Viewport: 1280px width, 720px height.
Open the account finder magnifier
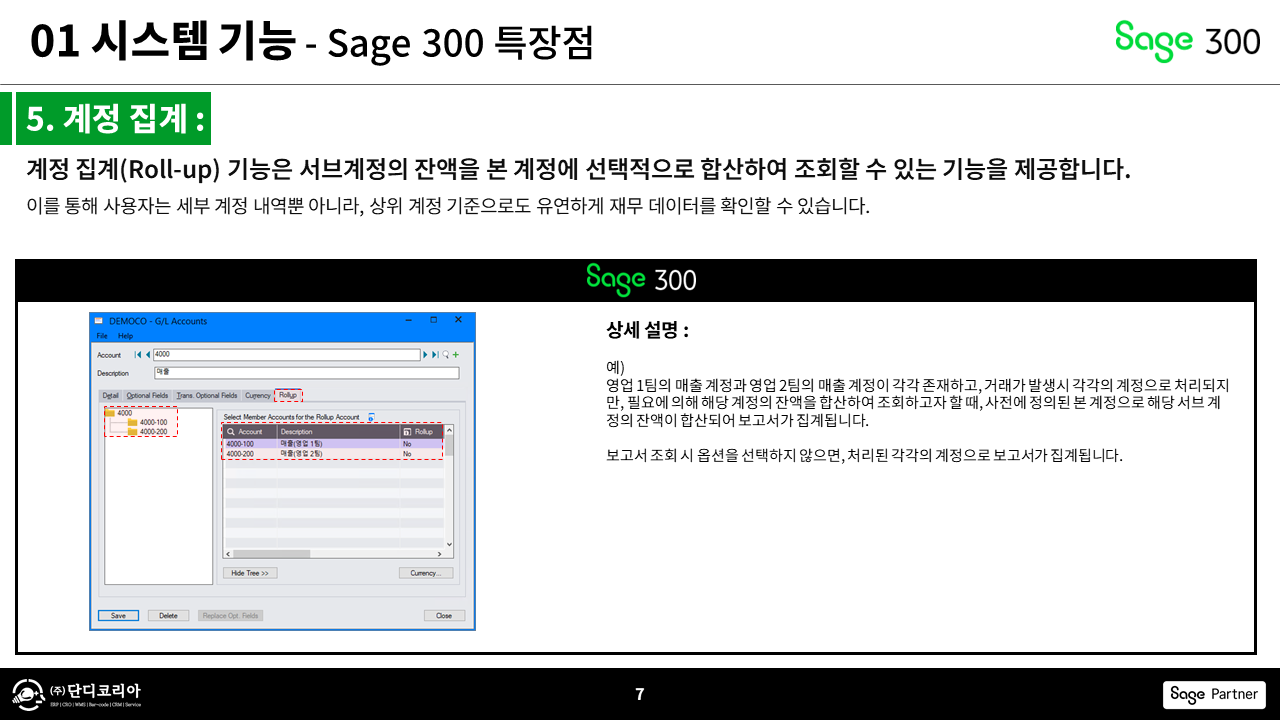[x=446, y=354]
